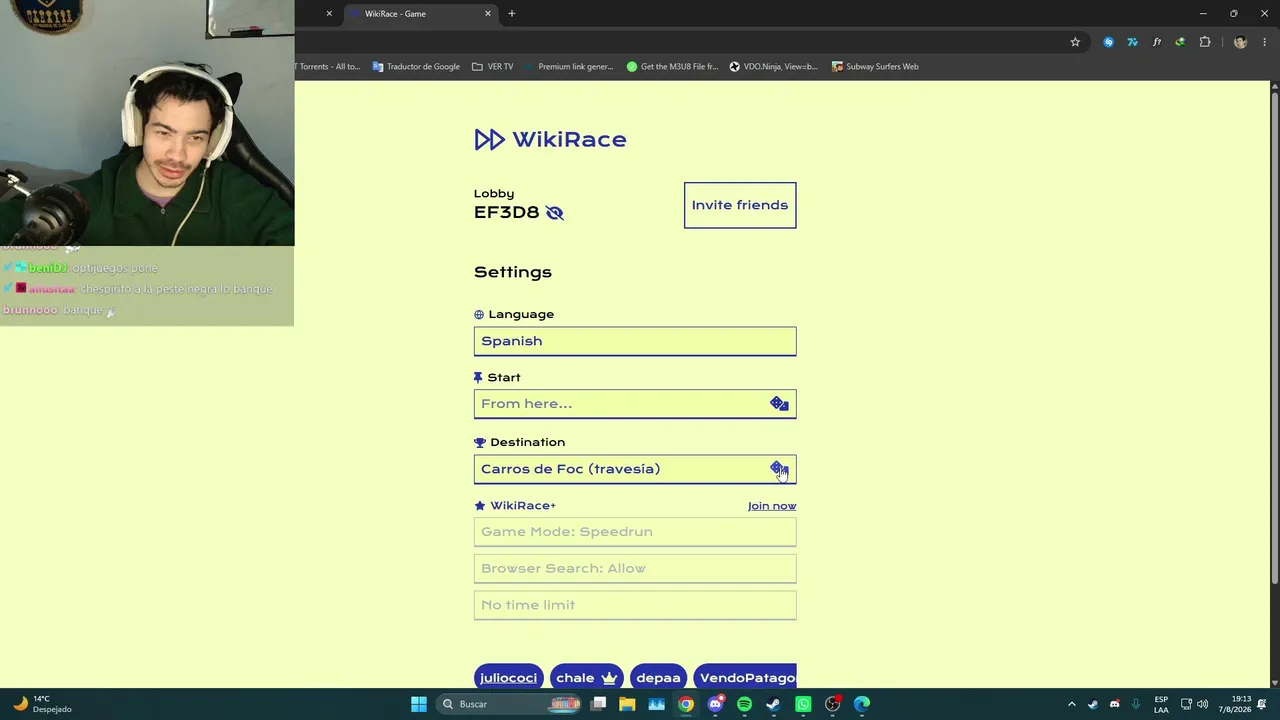Screen dimensions: 1280x720
Task: Open Discord from the taskbar
Action: point(715,704)
